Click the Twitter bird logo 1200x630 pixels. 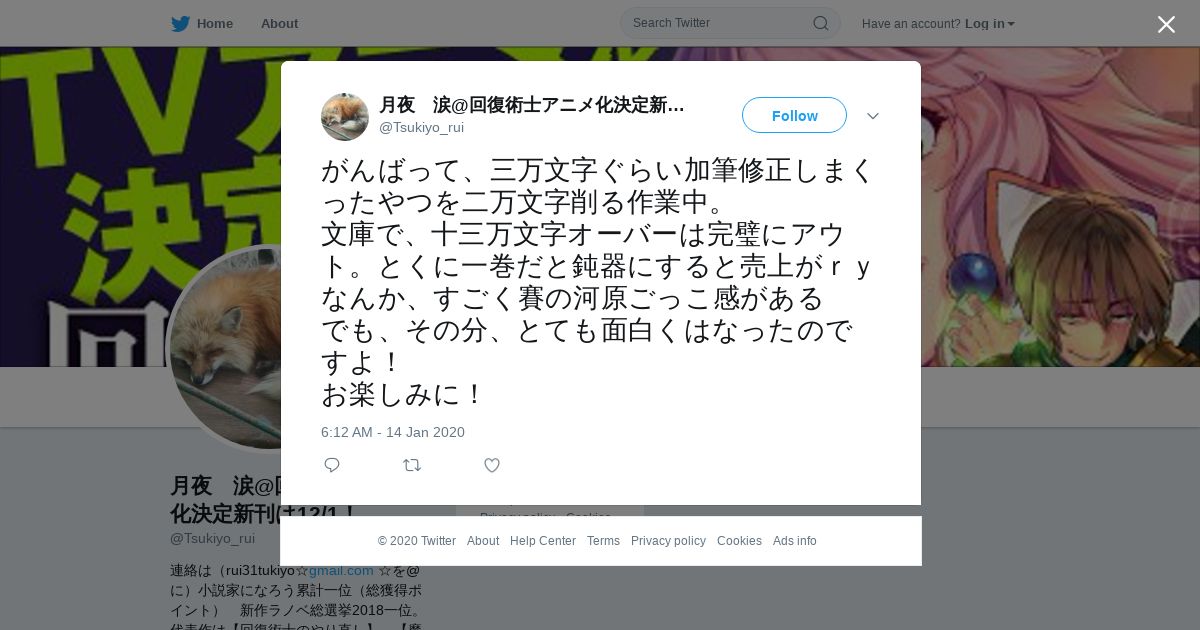(180, 23)
